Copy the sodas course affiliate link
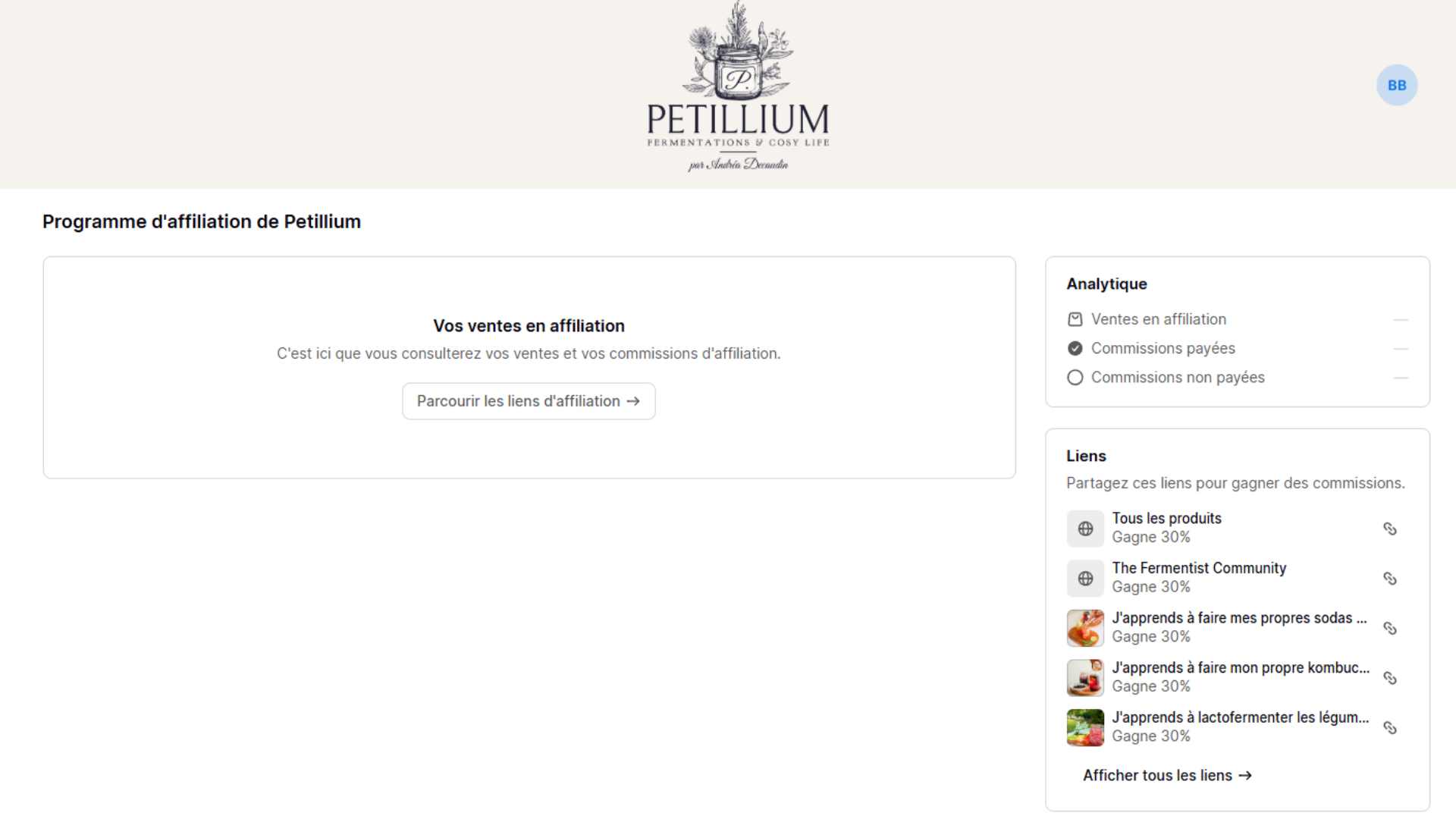The height and width of the screenshot is (819, 1456). [1389, 629]
